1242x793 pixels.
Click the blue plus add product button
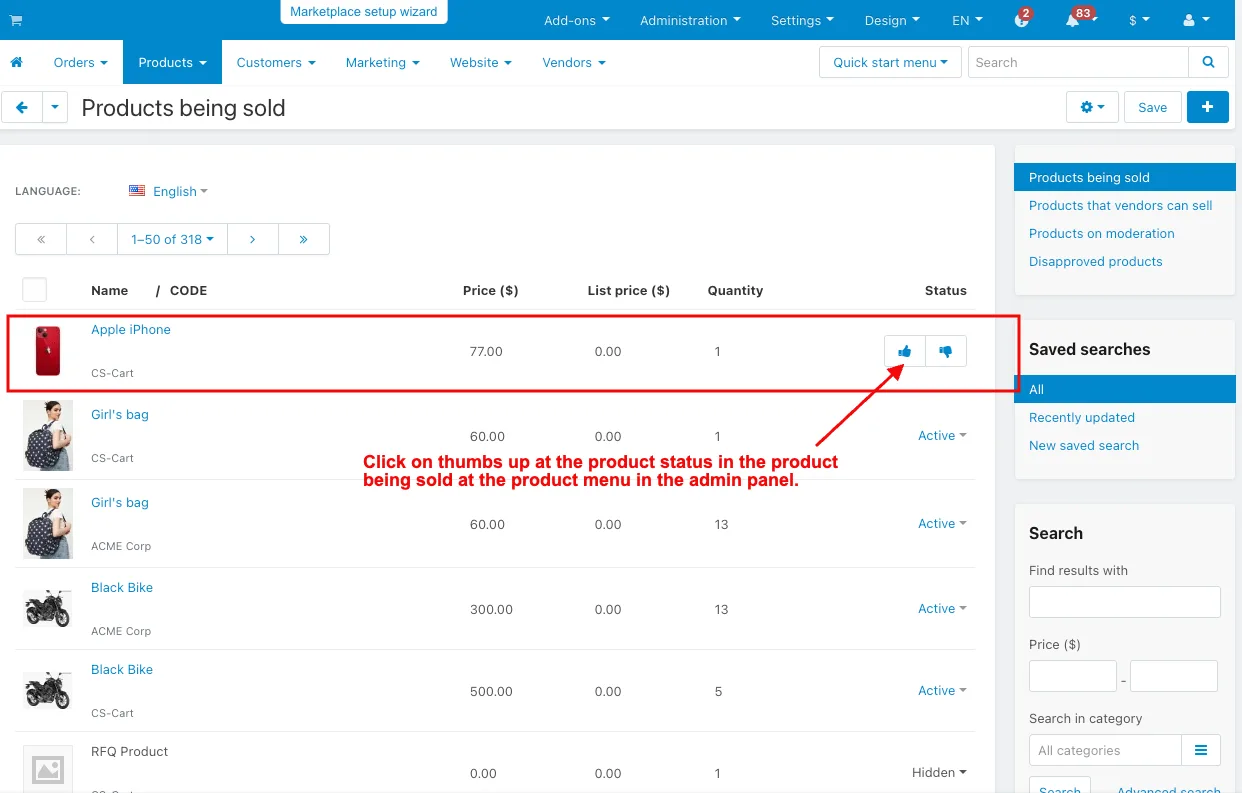[x=1207, y=107]
